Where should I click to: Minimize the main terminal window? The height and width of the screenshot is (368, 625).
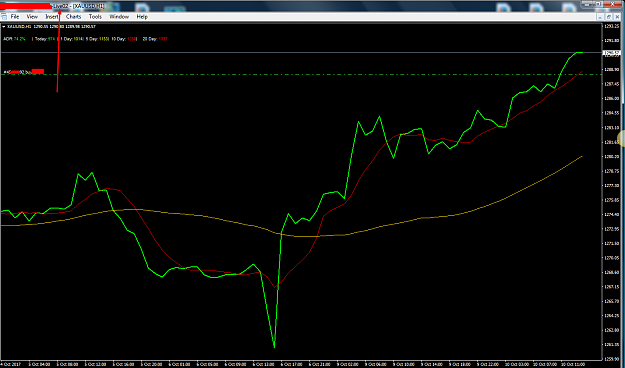[x=587, y=4]
